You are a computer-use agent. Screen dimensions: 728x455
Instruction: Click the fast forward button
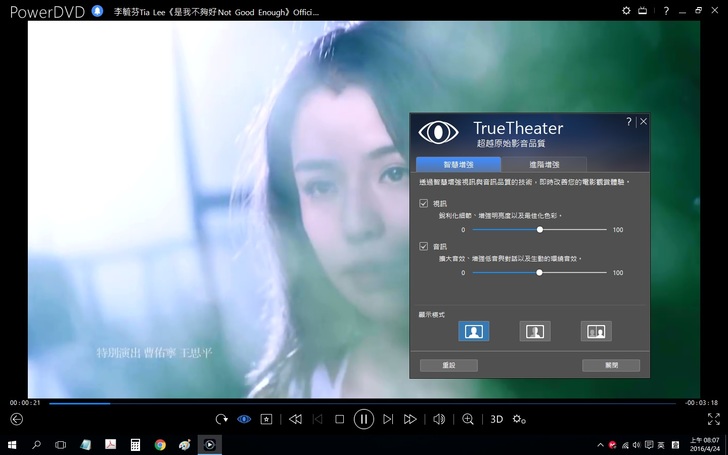point(410,419)
